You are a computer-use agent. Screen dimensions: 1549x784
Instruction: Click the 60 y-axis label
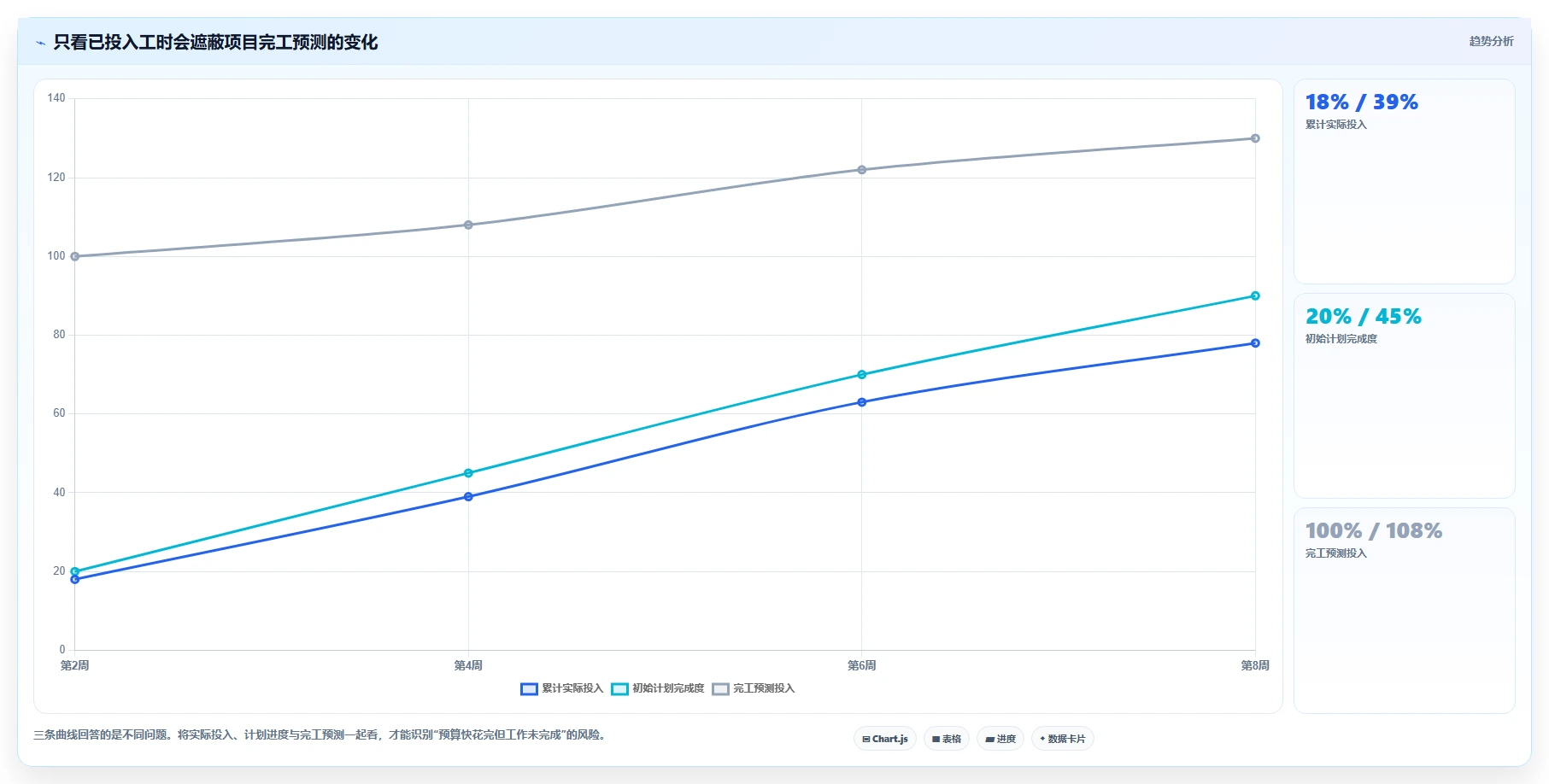point(59,413)
